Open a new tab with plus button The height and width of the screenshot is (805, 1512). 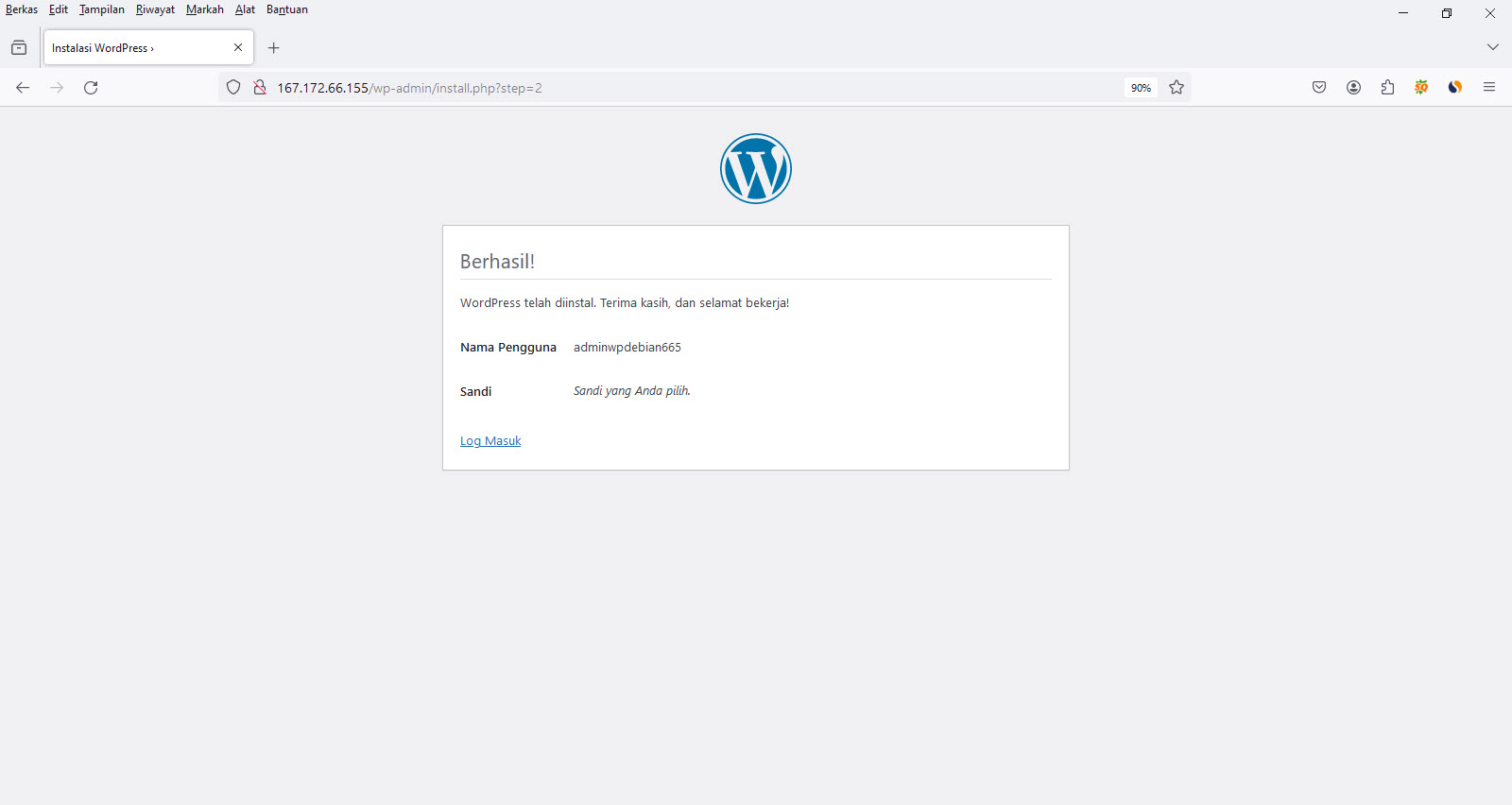pyautogui.click(x=274, y=48)
